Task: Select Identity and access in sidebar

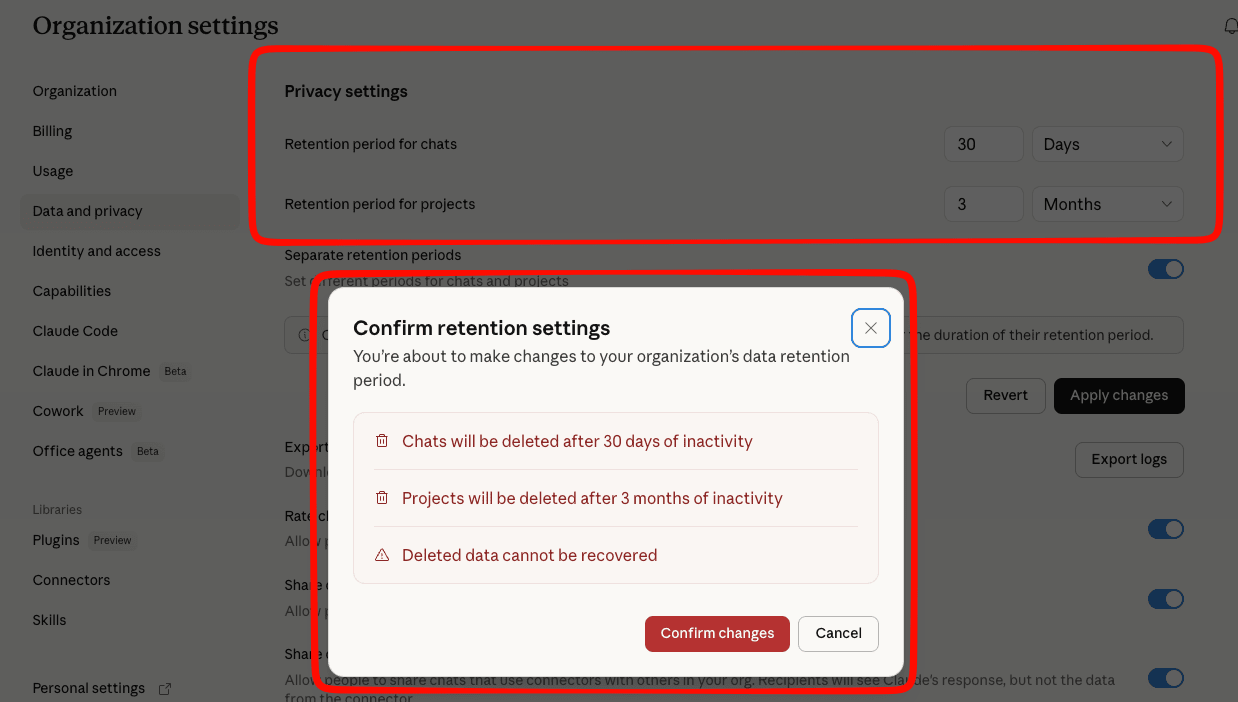Action: coord(96,251)
